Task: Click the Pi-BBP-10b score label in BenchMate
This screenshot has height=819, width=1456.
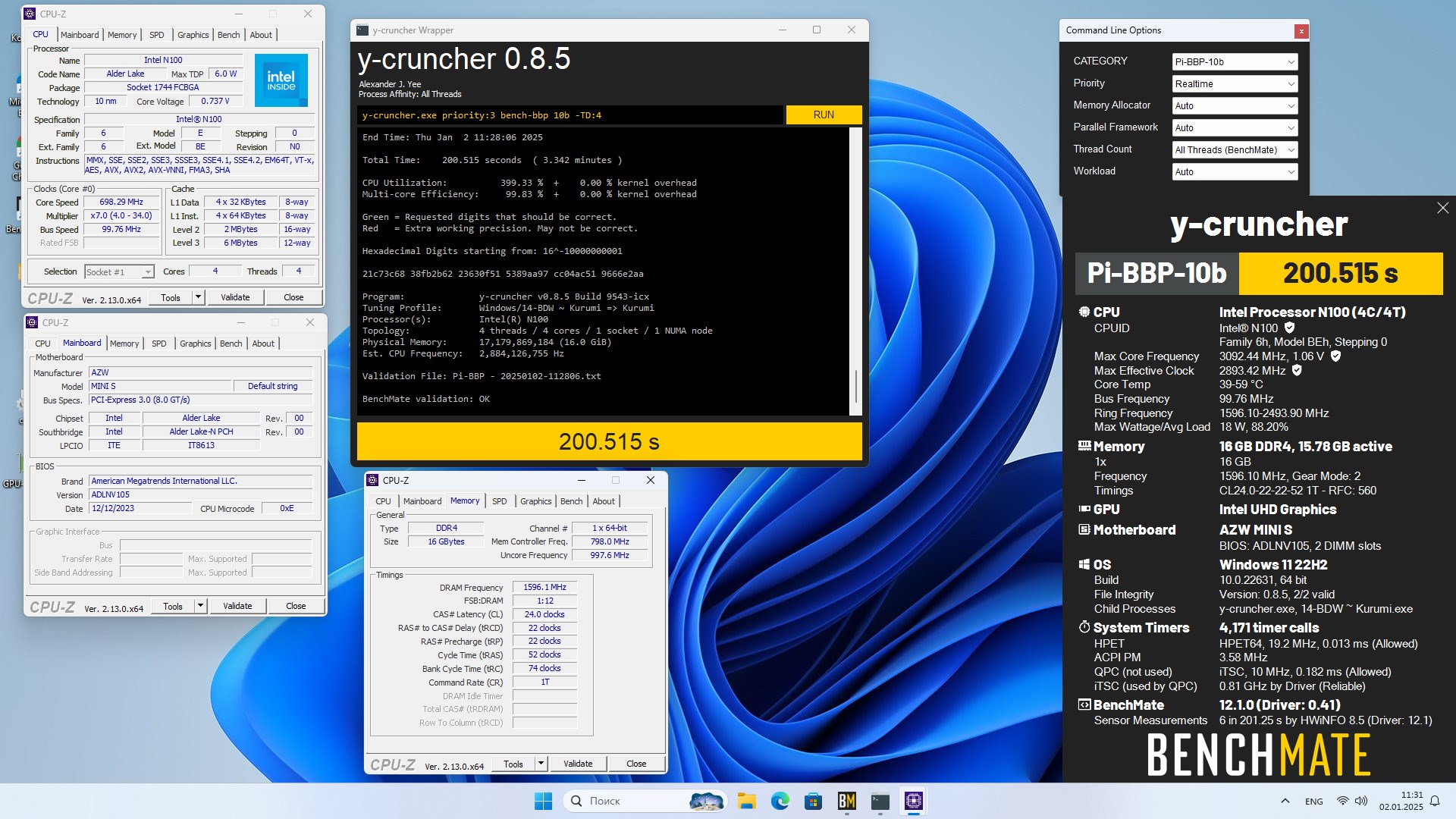Action: pos(1156,273)
